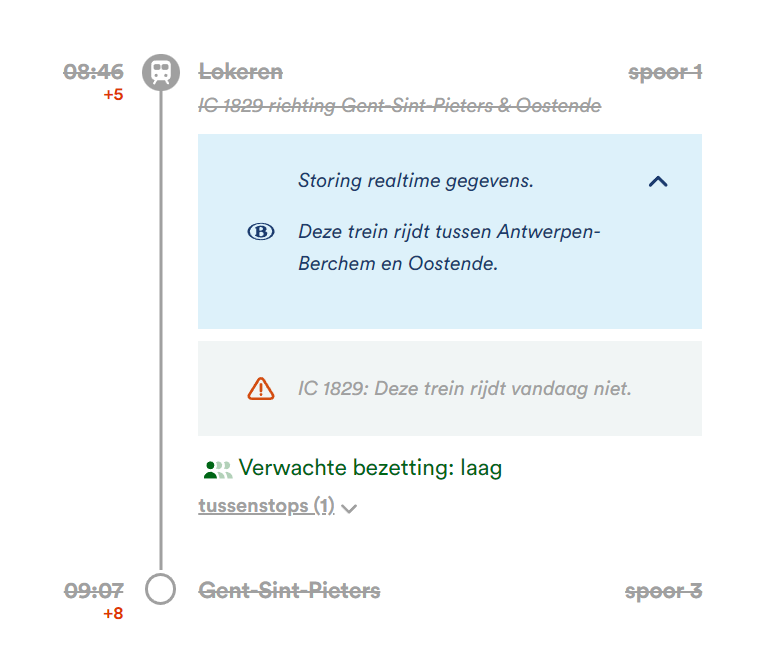Select the Gent-Sint-Pieters station name
Viewport: 758px width, 659px height.
pos(290,591)
